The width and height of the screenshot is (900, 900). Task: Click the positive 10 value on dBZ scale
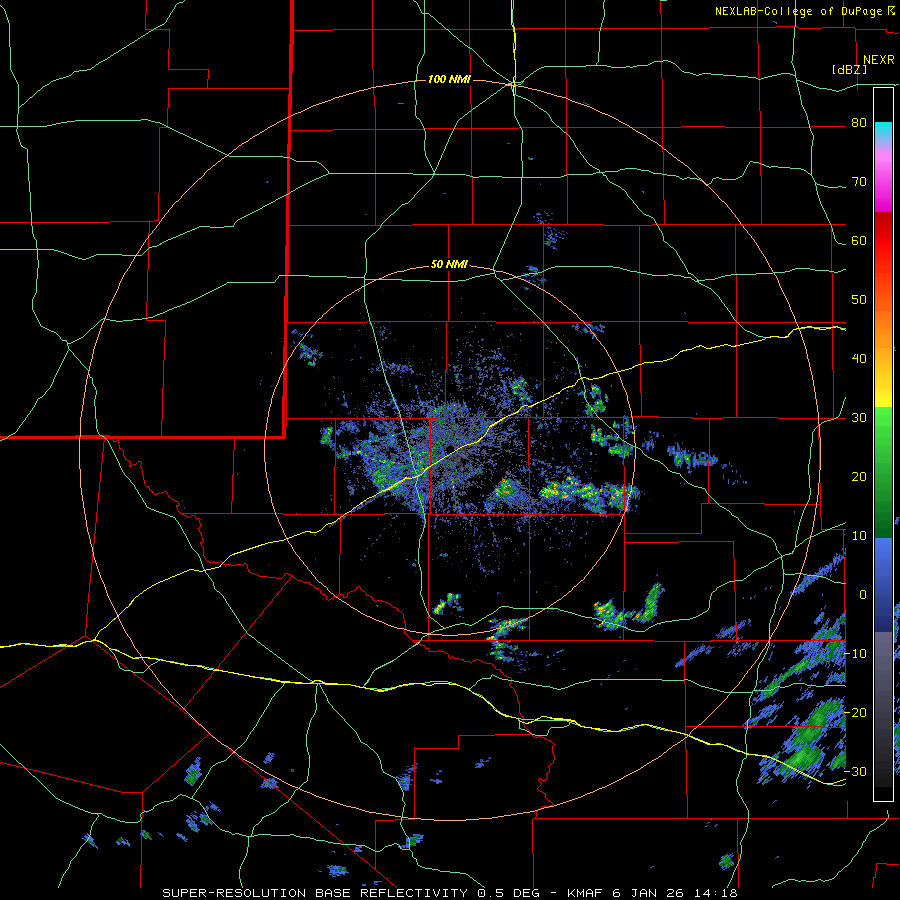(859, 536)
